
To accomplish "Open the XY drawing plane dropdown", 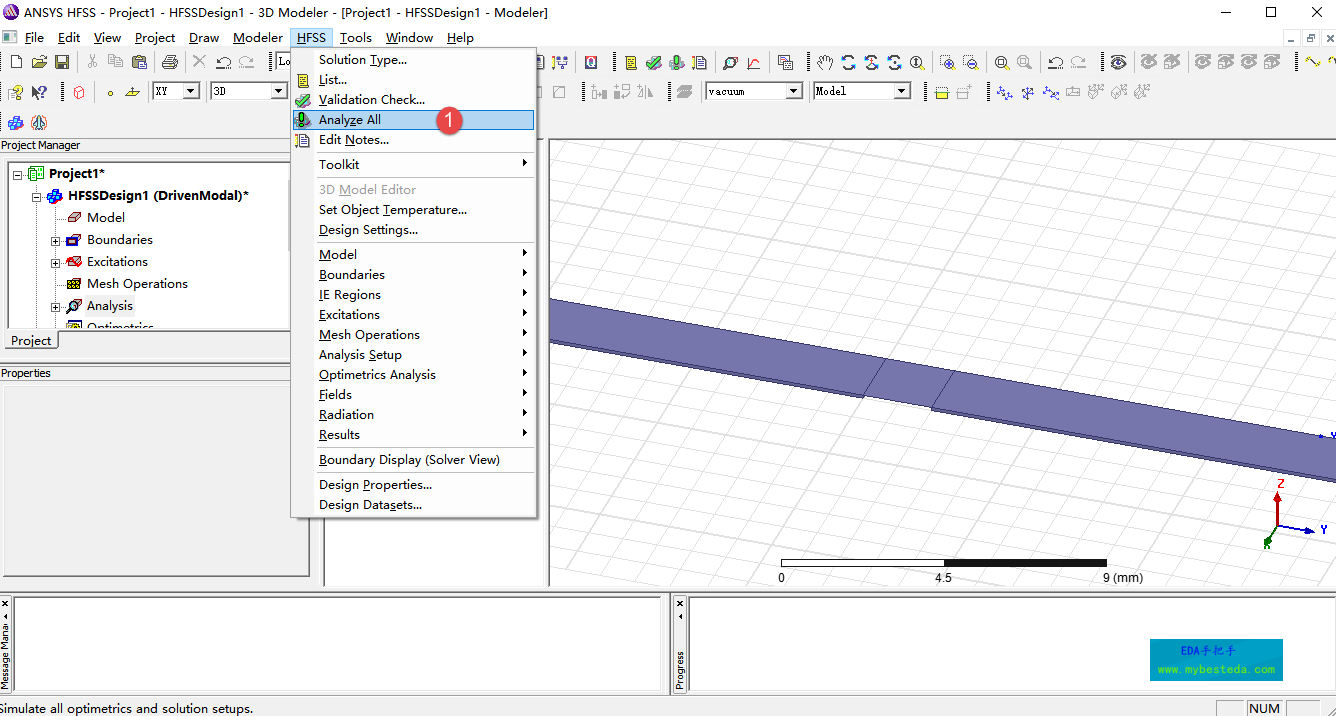I will [x=191, y=91].
